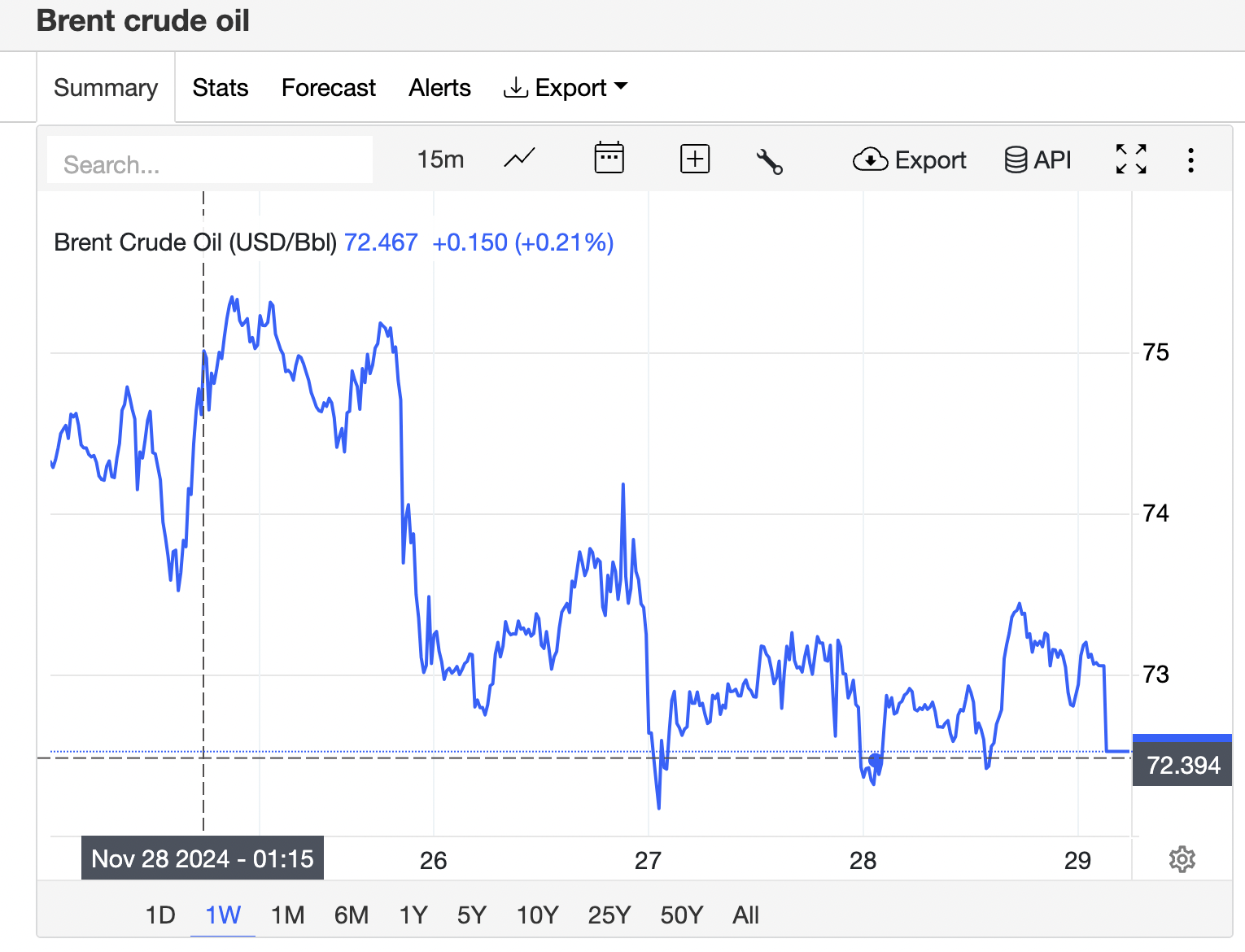This screenshot has height=952, width=1245.
Task: Click the Nov 28 2024 - 01:15 date tooltip
Action: coord(203,858)
